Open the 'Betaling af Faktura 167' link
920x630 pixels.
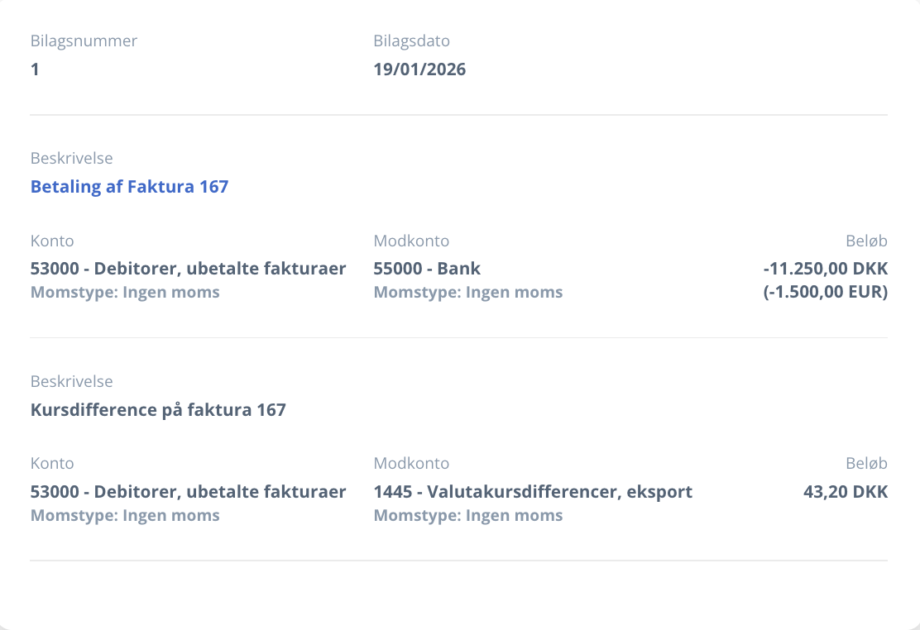[x=129, y=187]
